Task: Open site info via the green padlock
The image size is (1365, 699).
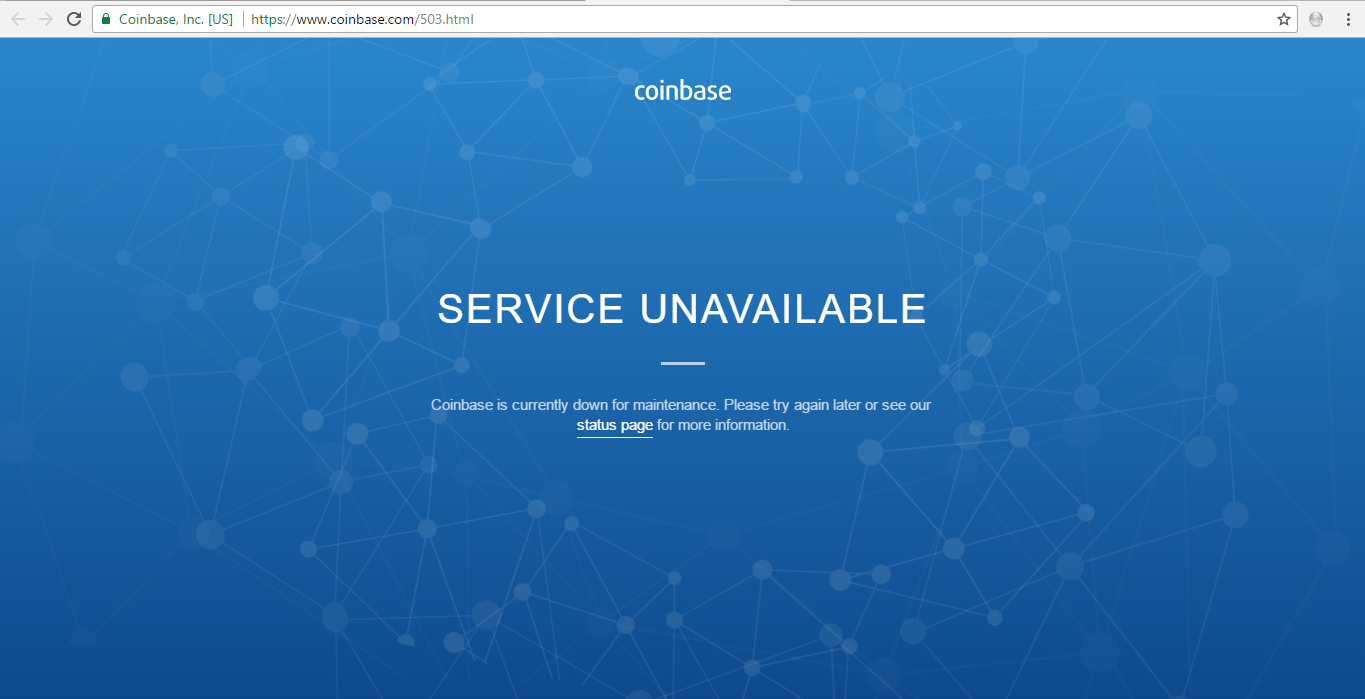Action: (106, 19)
